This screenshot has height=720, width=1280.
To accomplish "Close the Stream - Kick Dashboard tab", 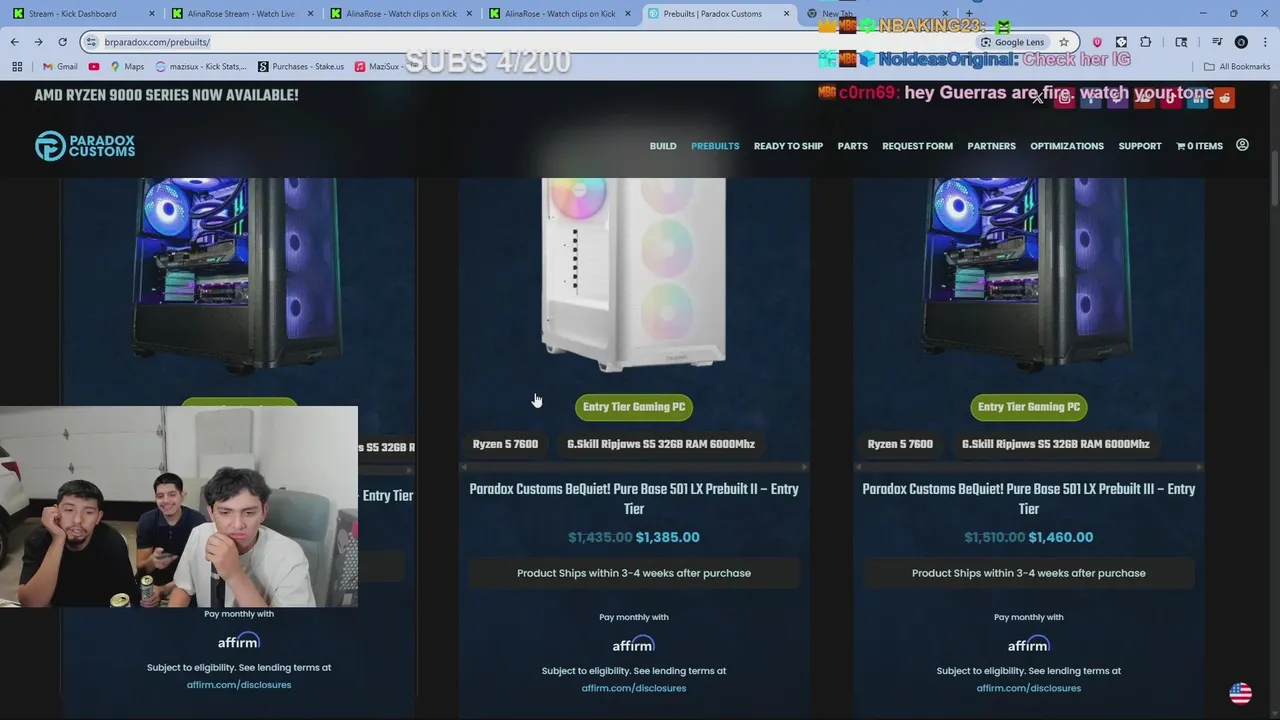I will click(x=152, y=14).
